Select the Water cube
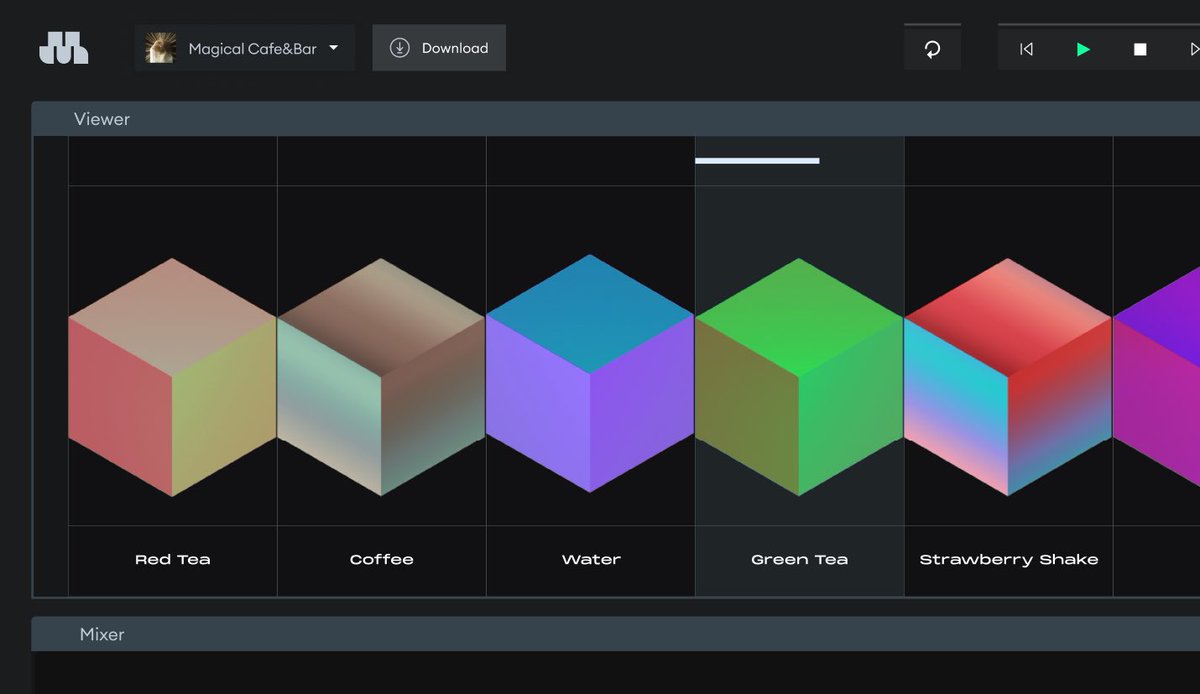1200x694 pixels. click(x=590, y=374)
